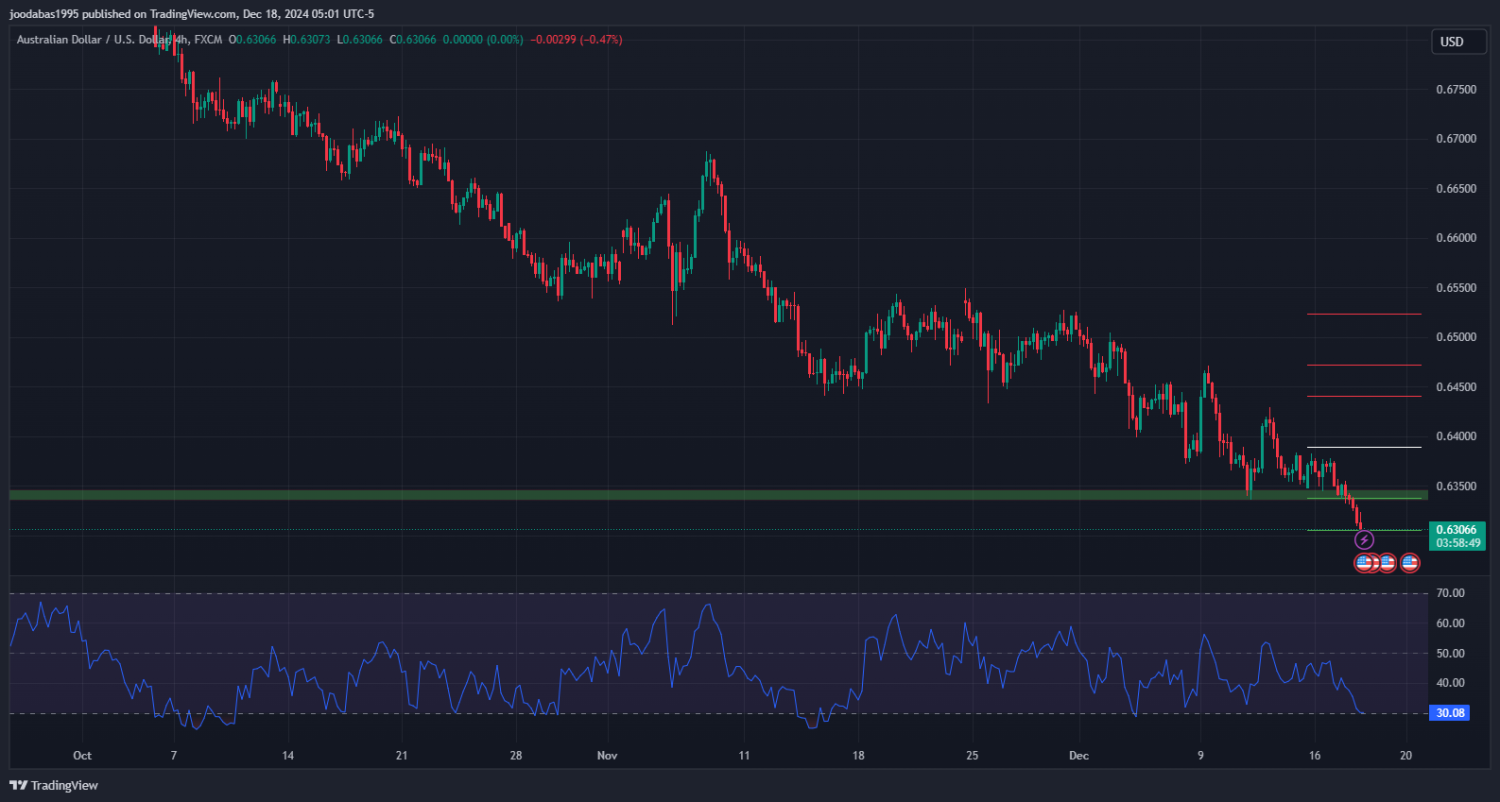The image size is (1500, 802).
Task: Click the 11 date label on the time axis
Action: coord(744,755)
